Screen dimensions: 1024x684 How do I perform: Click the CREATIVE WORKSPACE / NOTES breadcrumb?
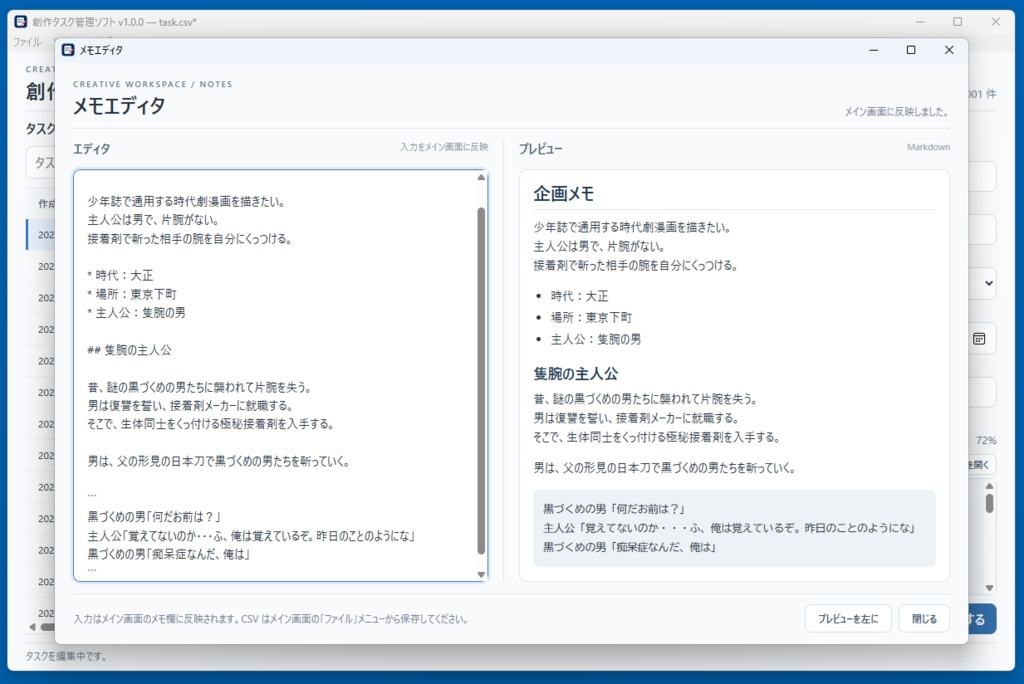point(152,84)
